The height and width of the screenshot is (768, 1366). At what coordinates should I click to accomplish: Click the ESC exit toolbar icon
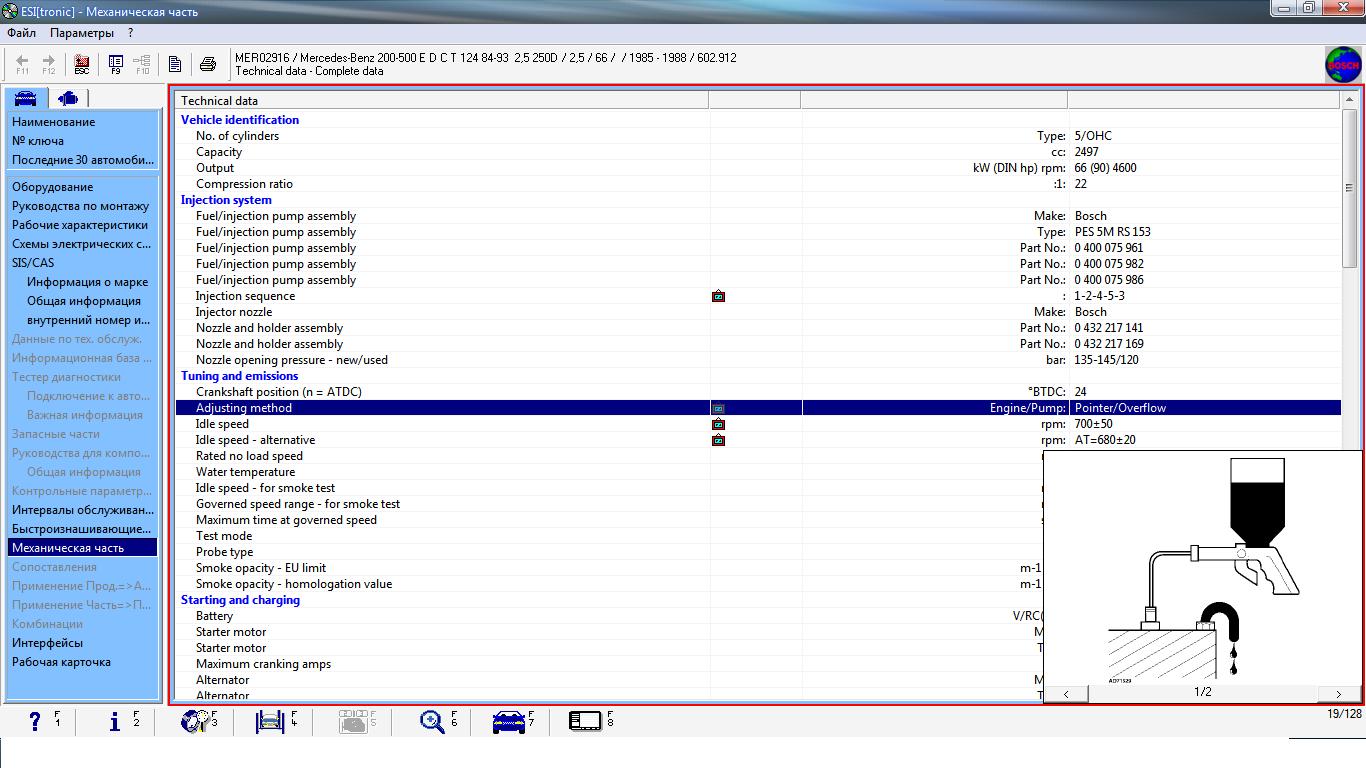coord(82,65)
